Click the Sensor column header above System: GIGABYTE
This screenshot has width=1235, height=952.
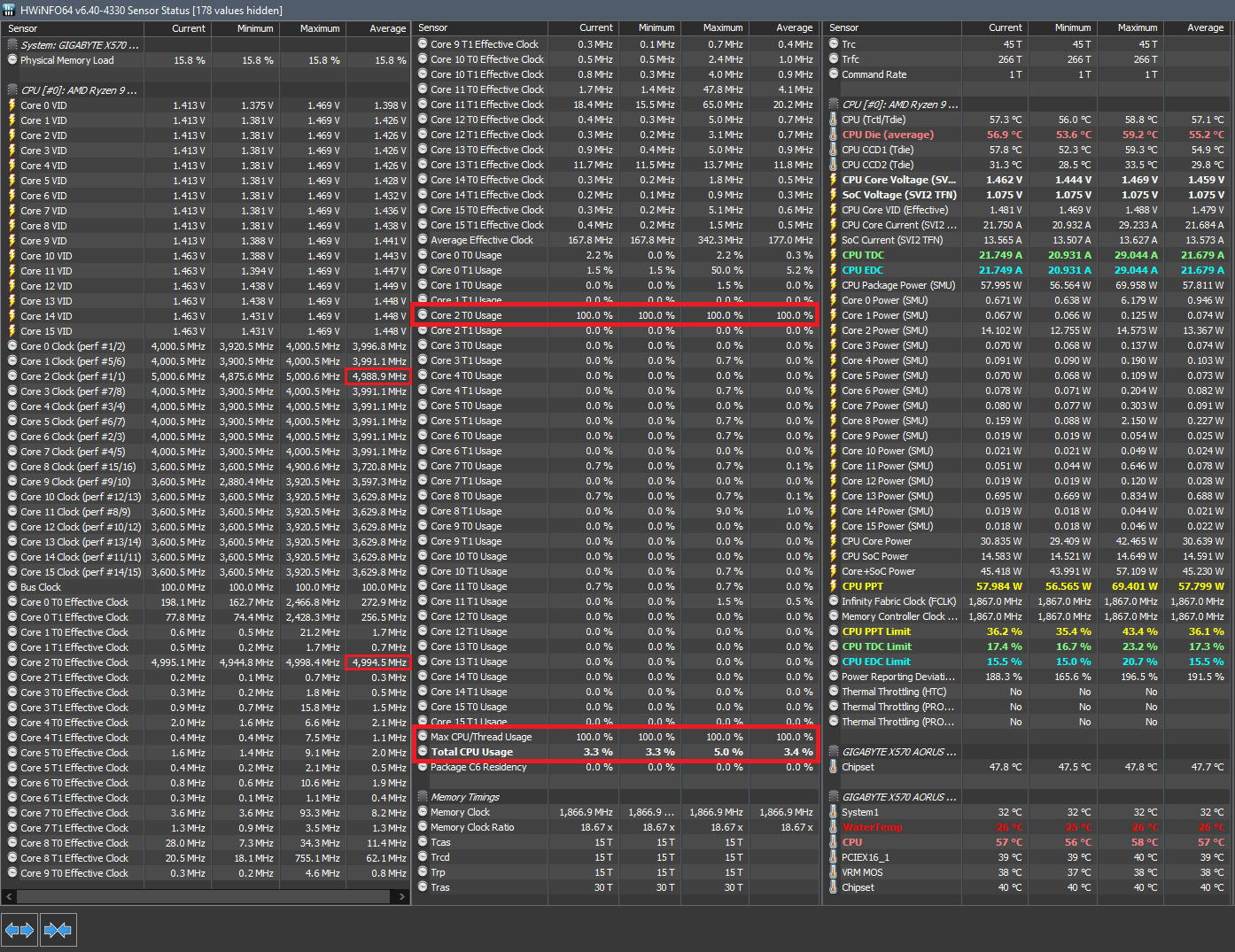pos(73,28)
